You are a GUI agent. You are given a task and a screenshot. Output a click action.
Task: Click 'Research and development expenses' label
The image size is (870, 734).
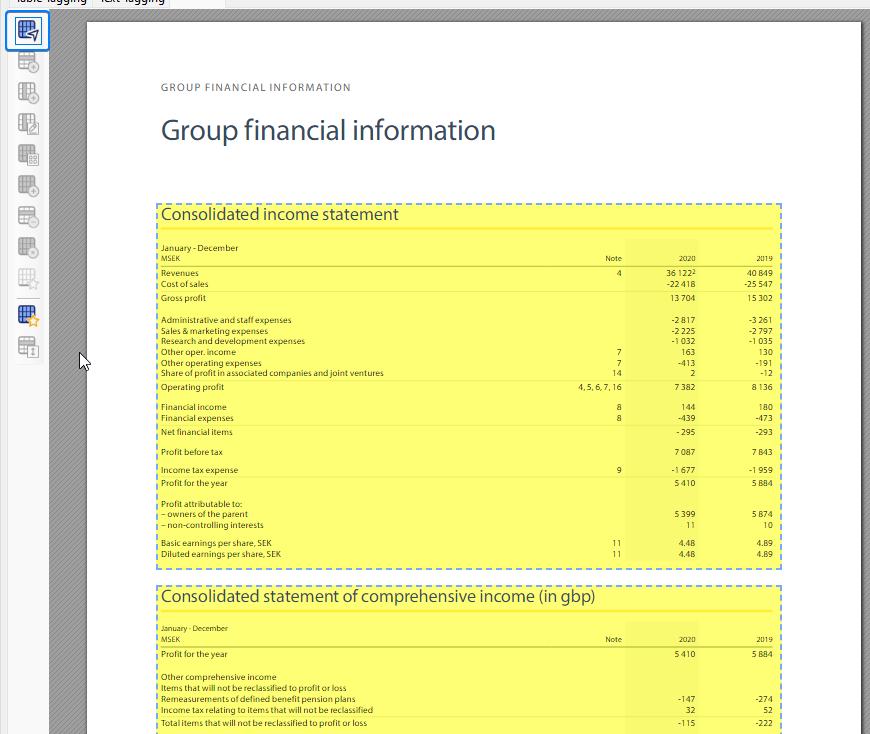[x=233, y=341]
